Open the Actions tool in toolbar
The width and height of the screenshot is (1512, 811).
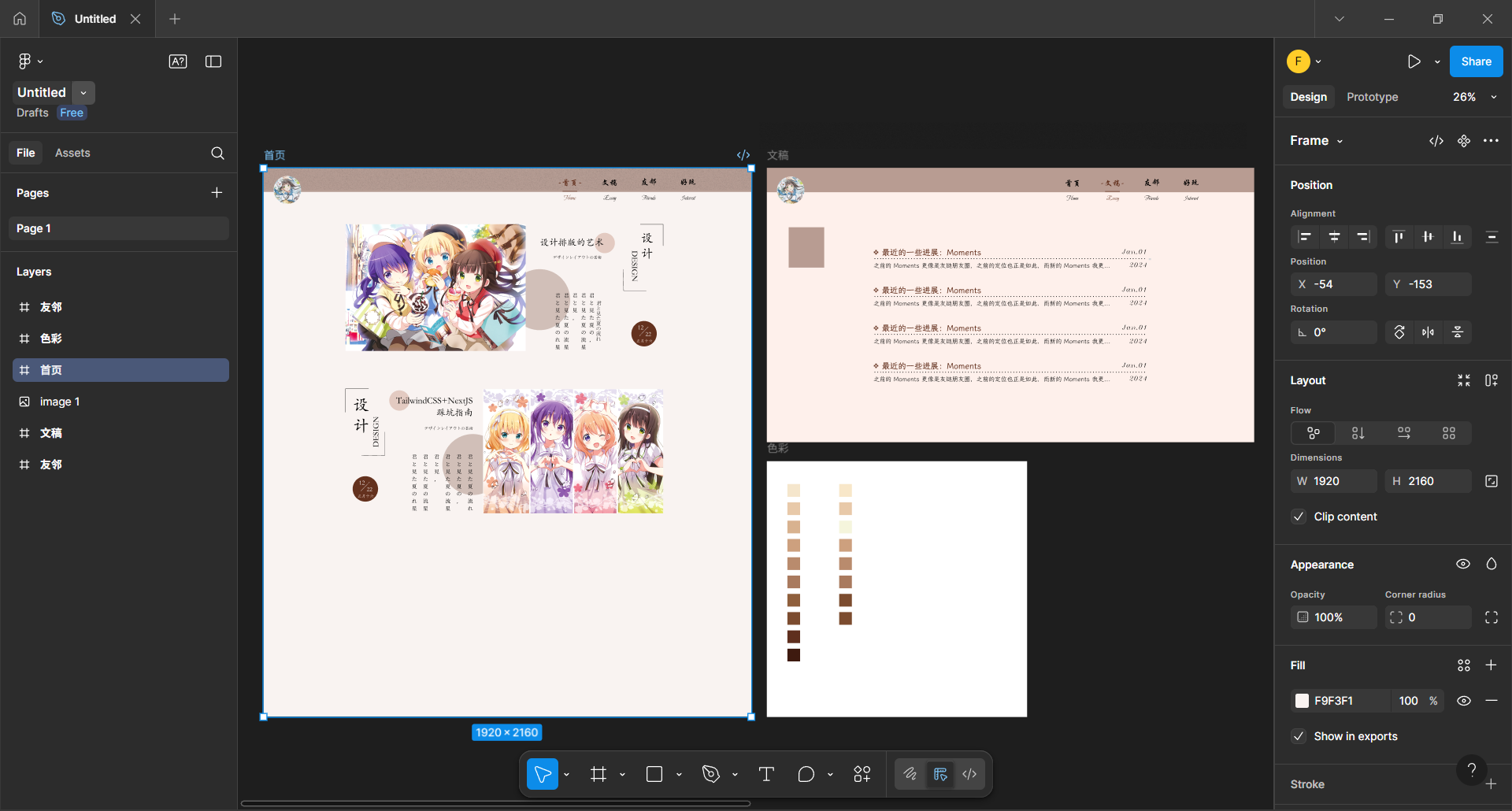[x=862, y=775]
